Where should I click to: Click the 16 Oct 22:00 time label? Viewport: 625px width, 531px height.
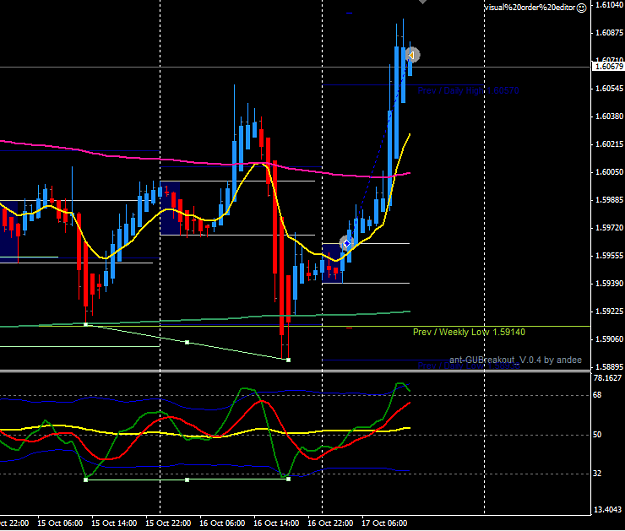(x=330, y=523)
